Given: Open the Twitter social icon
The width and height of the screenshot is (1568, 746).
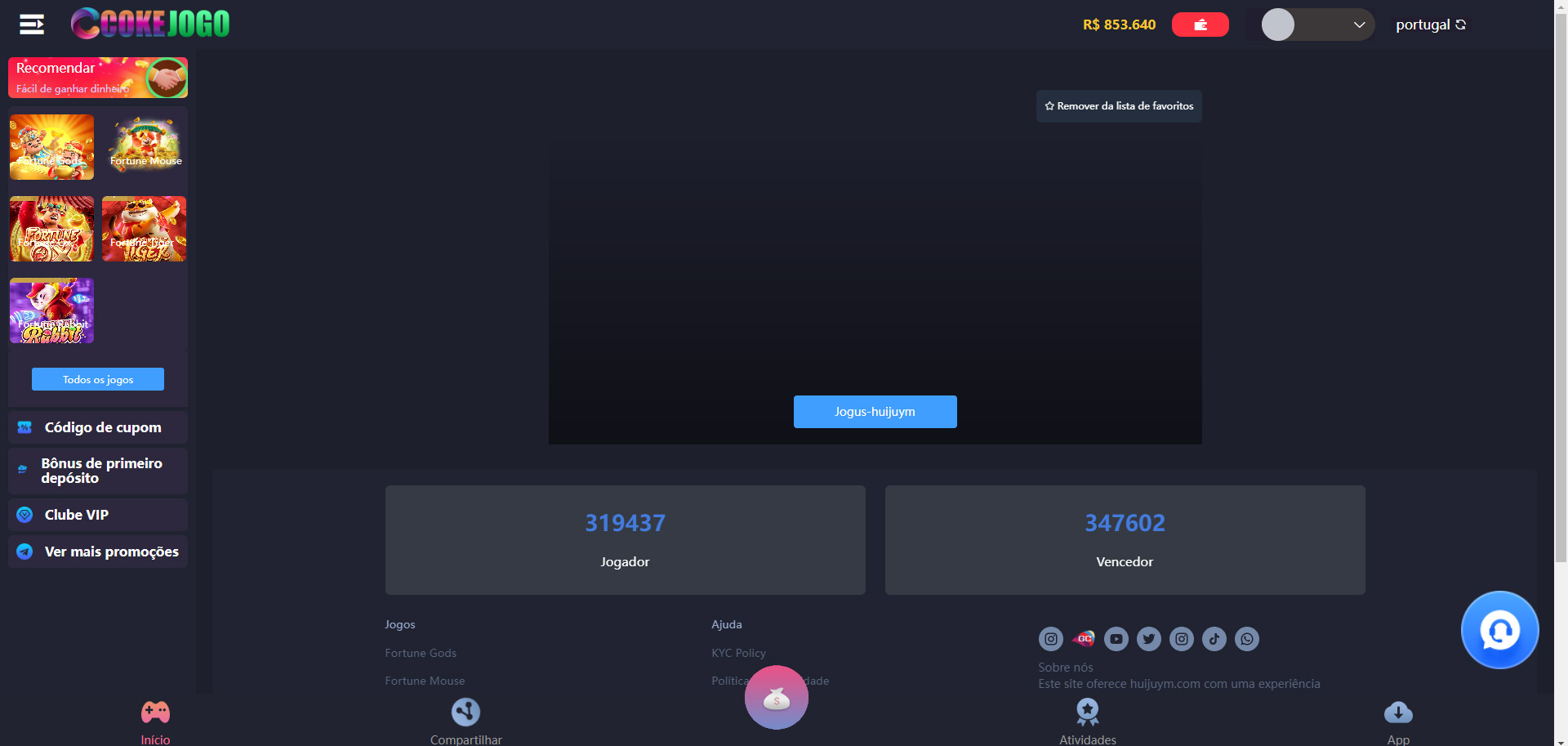Looking at the screenshot, I should (x=1149, y=639).
